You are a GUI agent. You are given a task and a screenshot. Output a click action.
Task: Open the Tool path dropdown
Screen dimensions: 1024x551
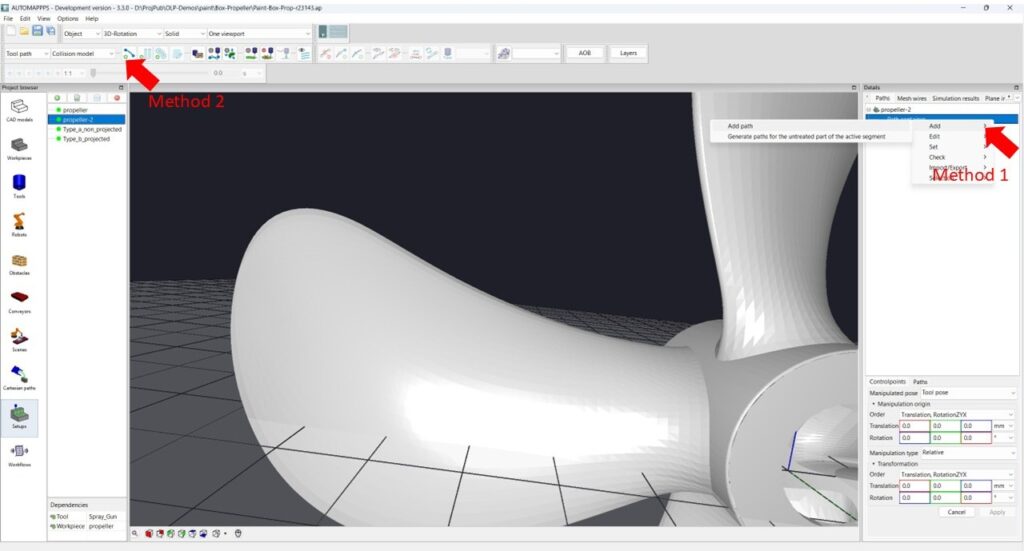[x=27, y=54]
